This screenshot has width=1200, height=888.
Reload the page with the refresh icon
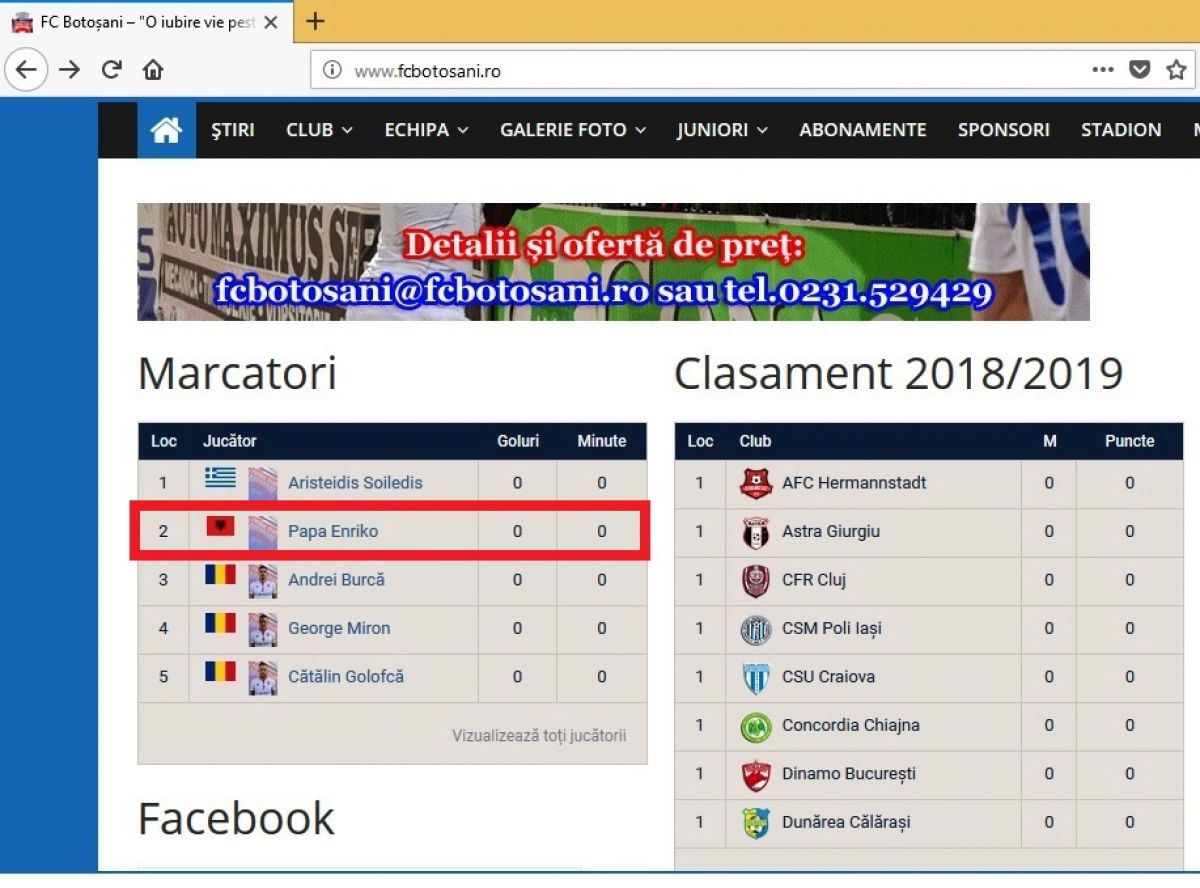pos(111,70)
